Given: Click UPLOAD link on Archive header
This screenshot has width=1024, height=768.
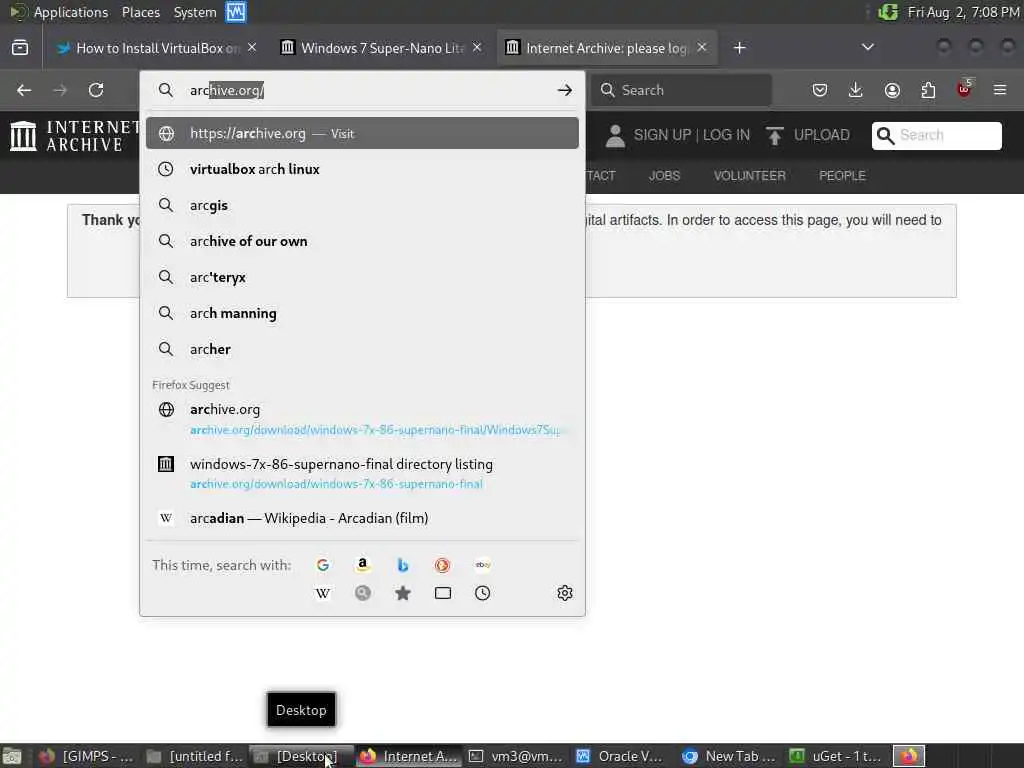Looking at the screenshot, I should point(822,135).
